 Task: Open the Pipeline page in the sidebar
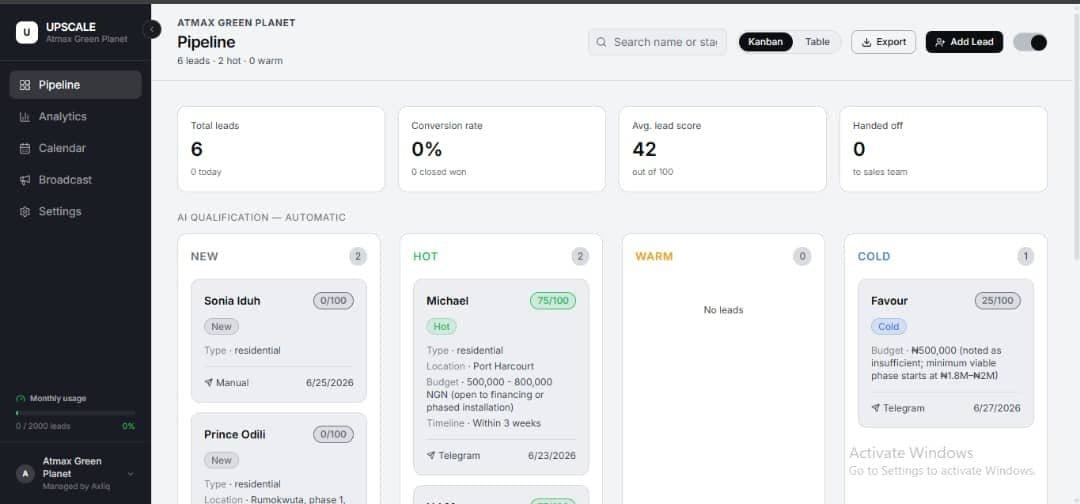tap(75, 85)
